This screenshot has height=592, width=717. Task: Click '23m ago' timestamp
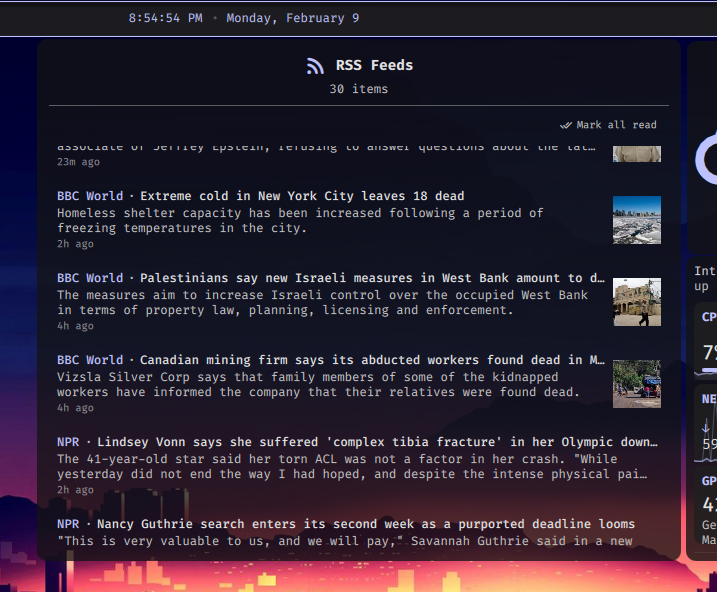tap(78, 162)
